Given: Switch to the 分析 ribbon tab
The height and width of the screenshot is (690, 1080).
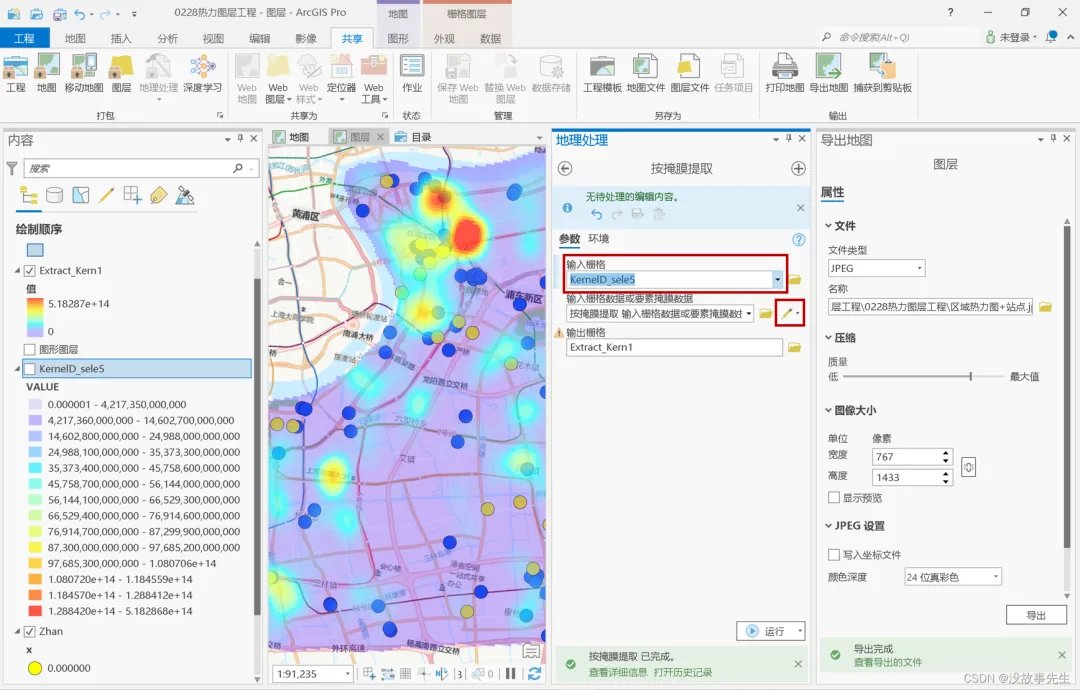Looking at the screenshot, I should point(167,39).
